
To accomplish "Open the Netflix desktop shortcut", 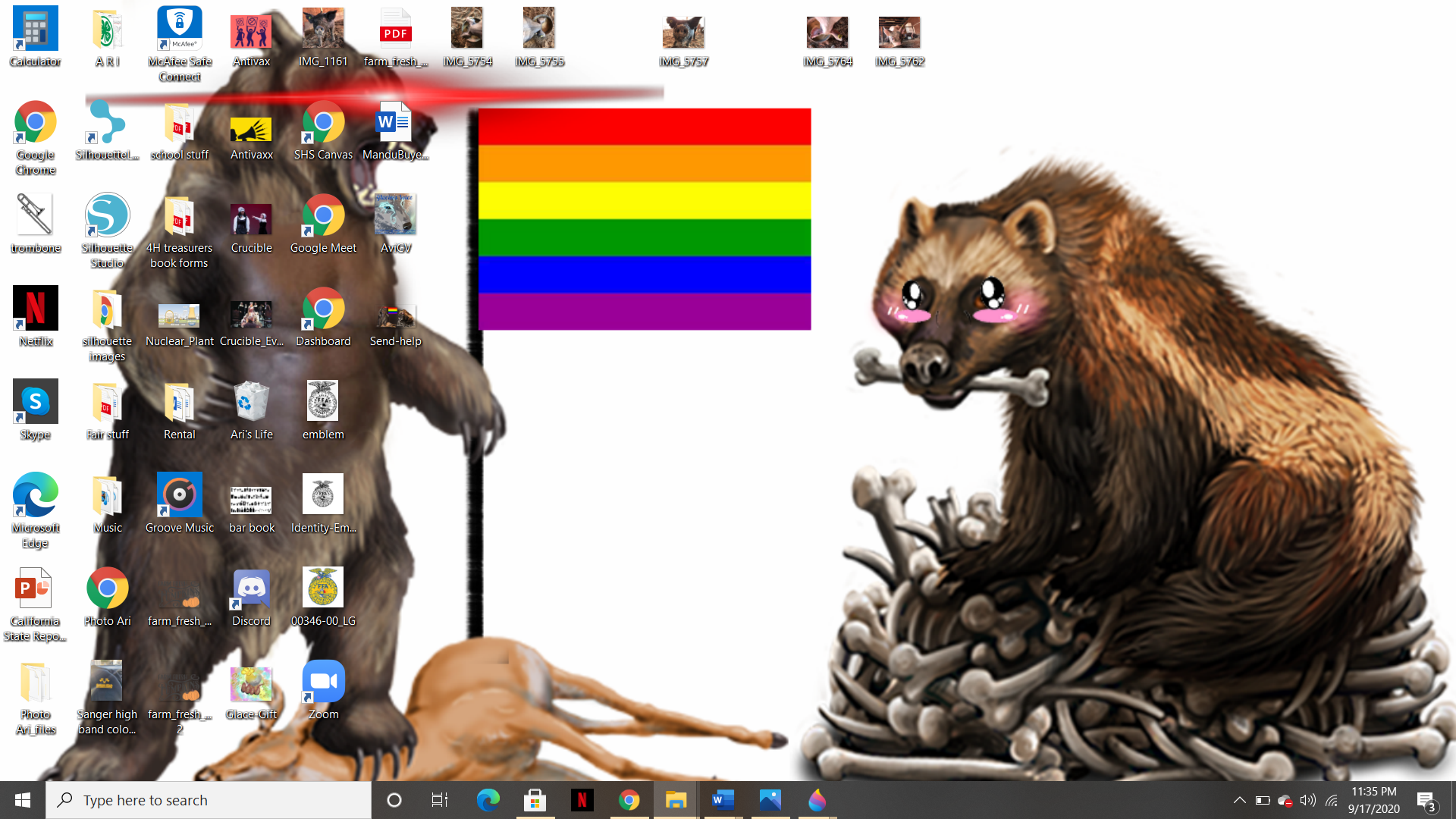I will click(35, 309).
